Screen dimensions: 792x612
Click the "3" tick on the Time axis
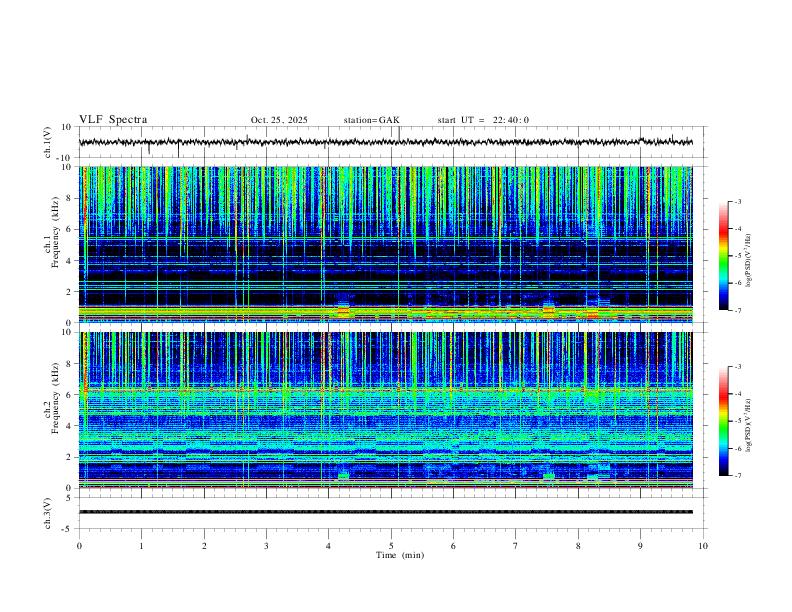(266, 546)
